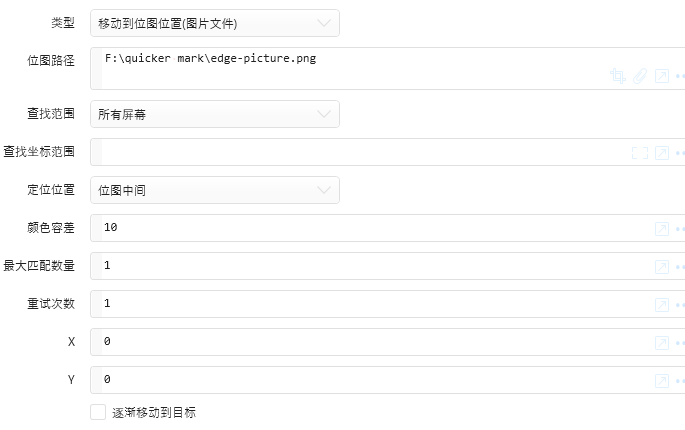Open the 定位位置 dropdown showing 位图中间

(215, 190)
